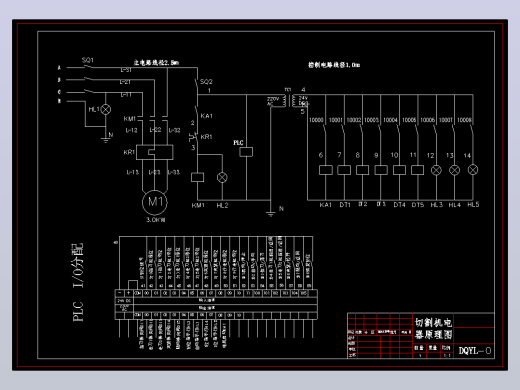520x390 pixels.
Task: Select the 'L-32' wire label
Action: 174,130
